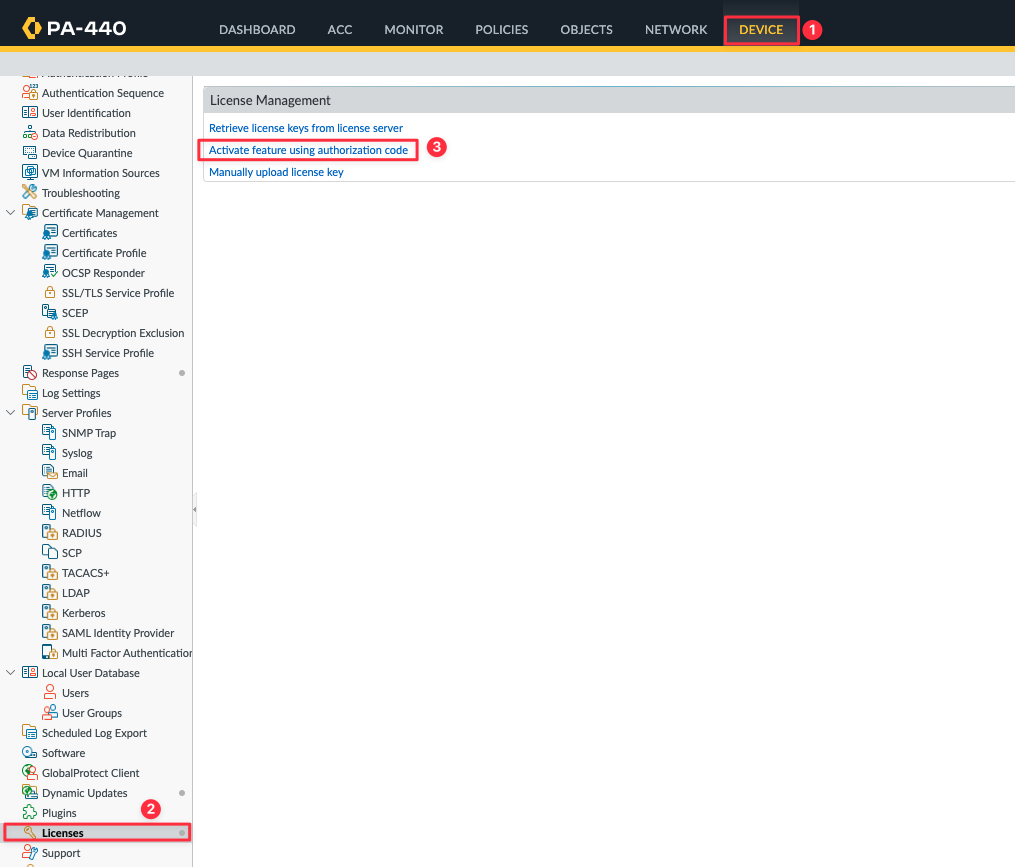Click the VM Information Sources icon
The image size is (1015, 867).
tap(30, 172)
